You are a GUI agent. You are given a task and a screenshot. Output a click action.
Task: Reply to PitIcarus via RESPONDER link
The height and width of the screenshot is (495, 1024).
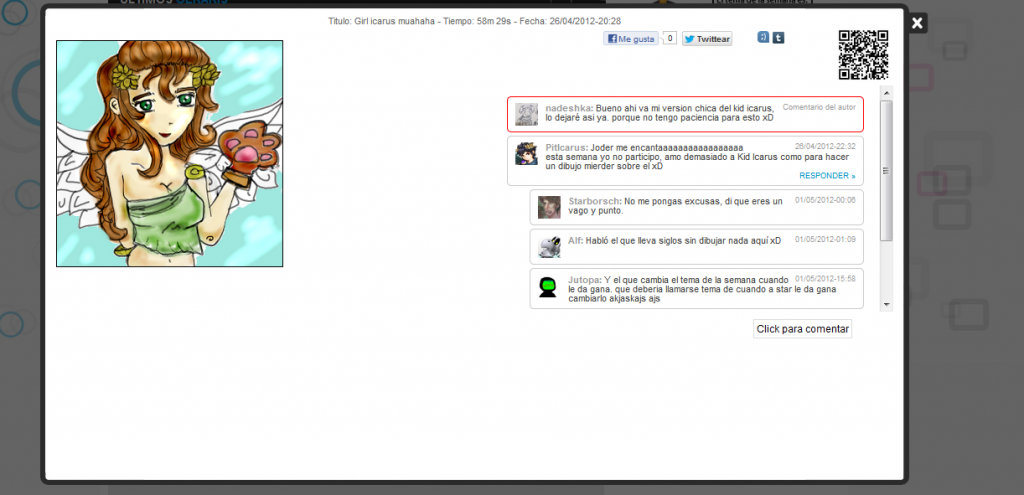(x=827, y=176)
